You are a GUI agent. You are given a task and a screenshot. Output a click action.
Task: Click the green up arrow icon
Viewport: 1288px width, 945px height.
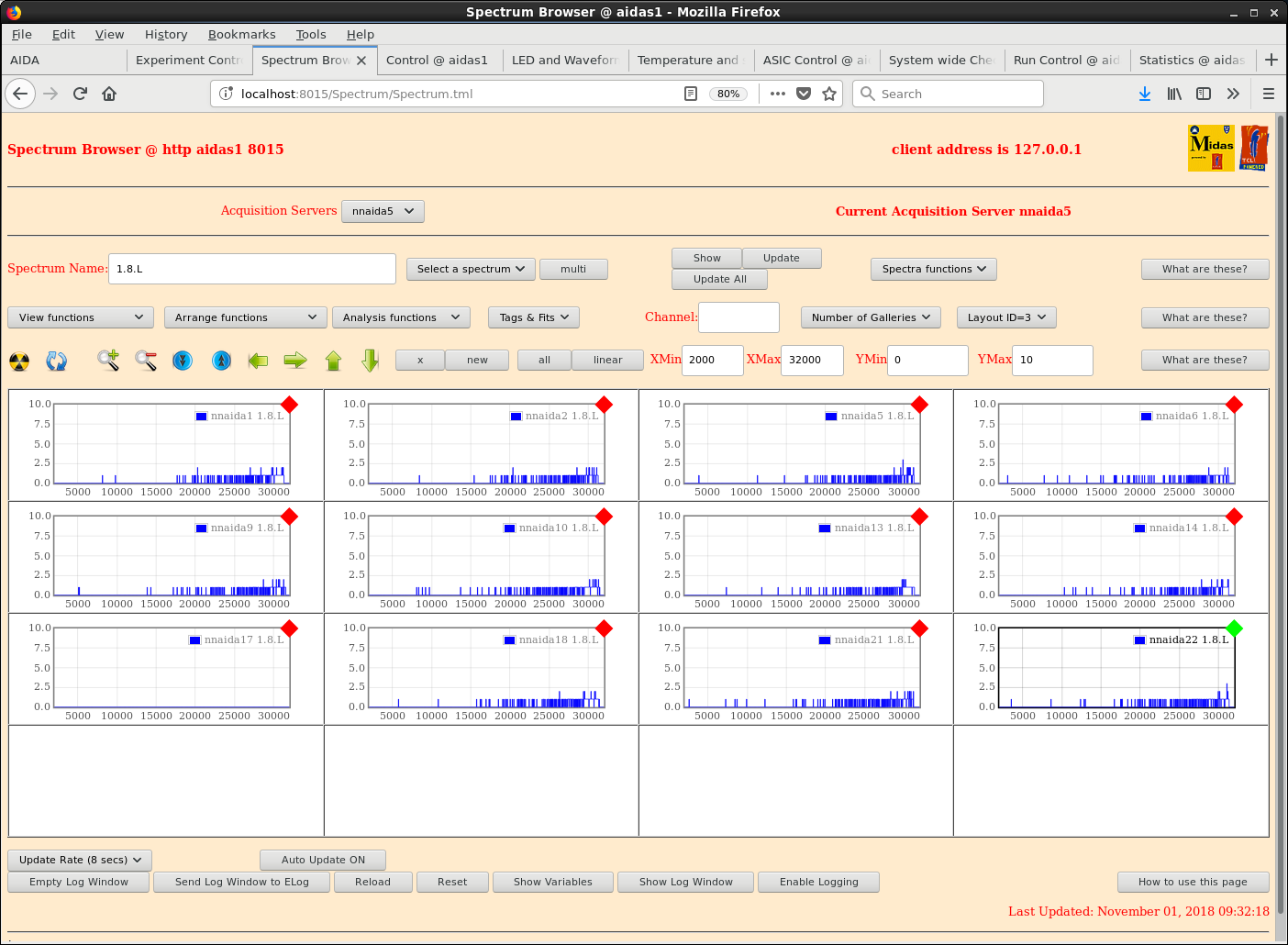[333, 361]
